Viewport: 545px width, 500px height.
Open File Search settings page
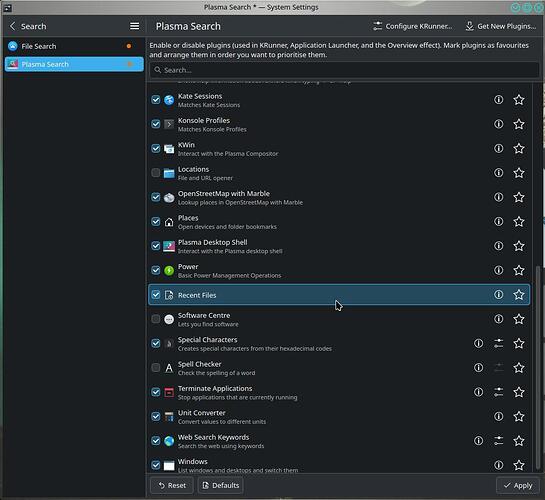74,46
